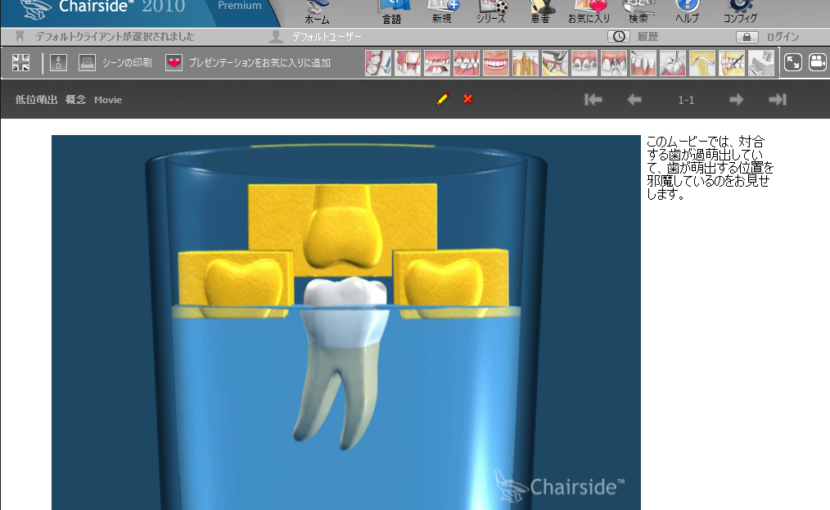The height and width of the screenshot is (510, 830).
Task: Select the smiling mouth category thumbnail
Action: pyautogui.click(x=496, y=63)
